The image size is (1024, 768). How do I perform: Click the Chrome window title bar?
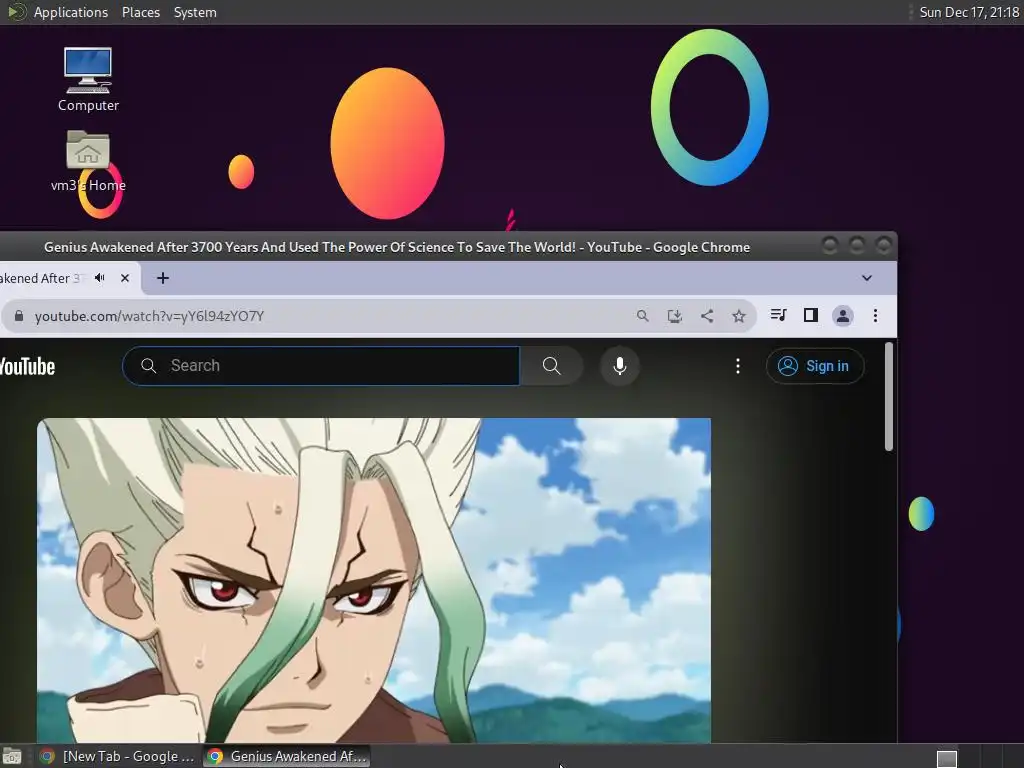click(396, 247)
